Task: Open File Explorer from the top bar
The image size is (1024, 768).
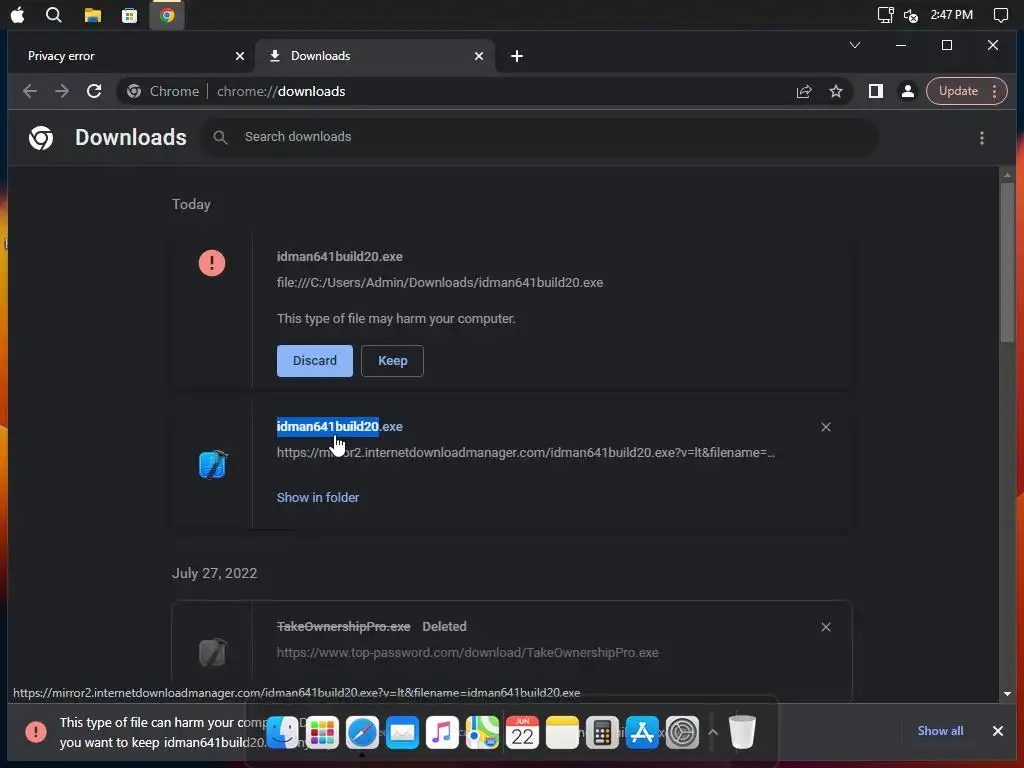Action: pyautogui.click(x=93, y=15)
